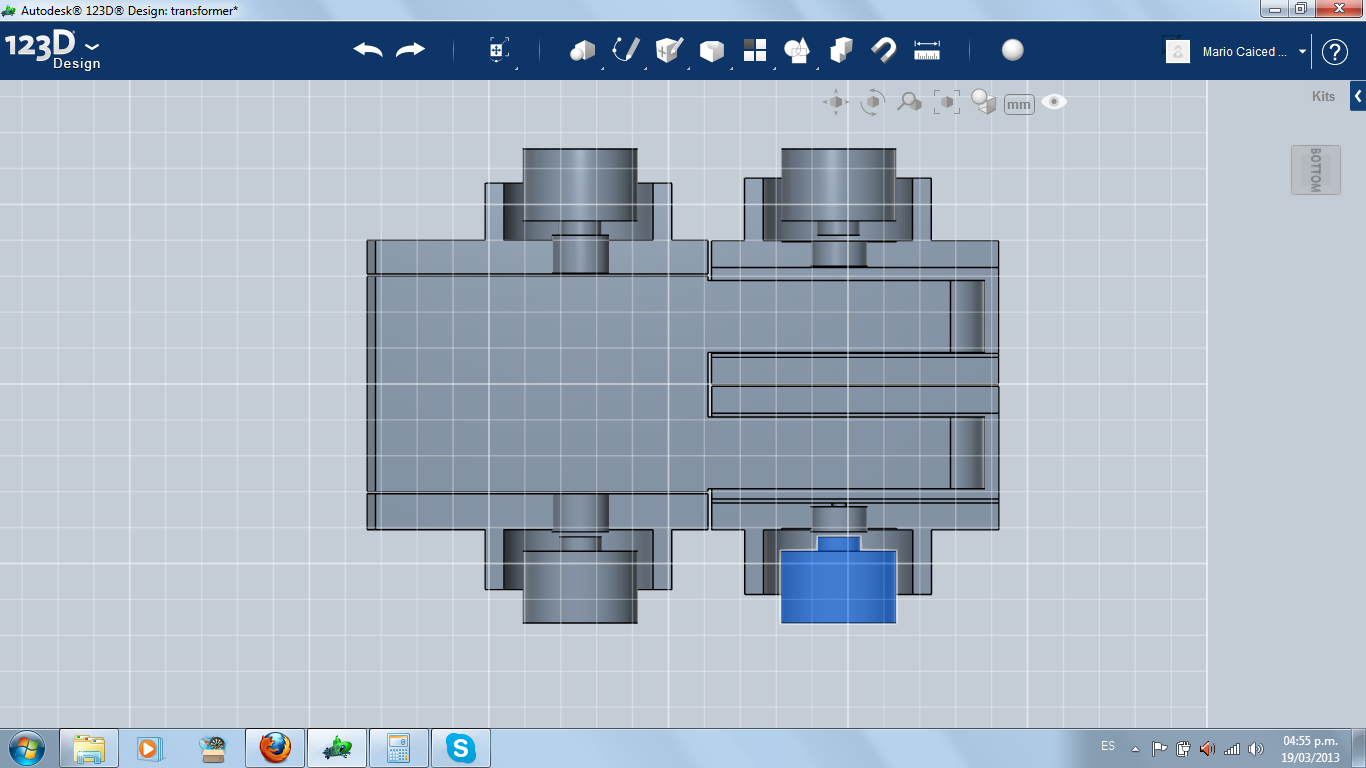The height and width of the screenshot is (768, 1366).
Task: Open the Transform tool
Action: [499, 51]
